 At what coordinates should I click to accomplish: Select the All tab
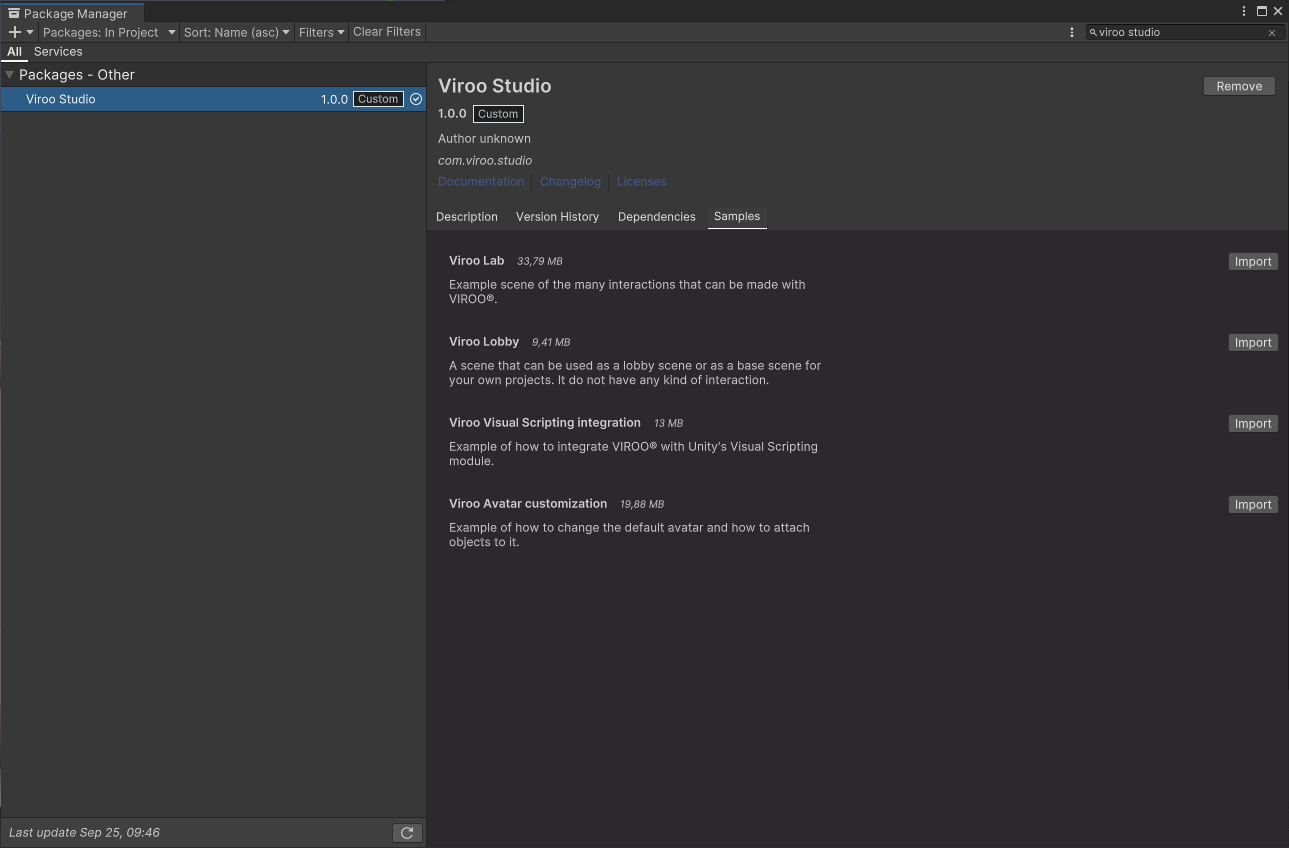(x=14, y=51)
